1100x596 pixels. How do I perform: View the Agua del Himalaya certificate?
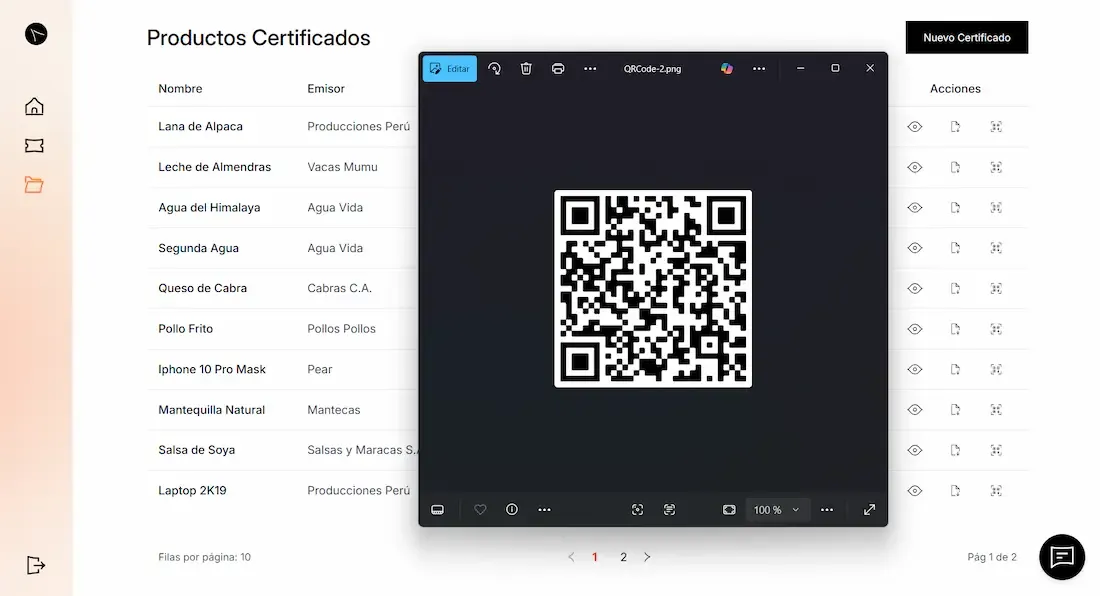(x=915, y=208)
